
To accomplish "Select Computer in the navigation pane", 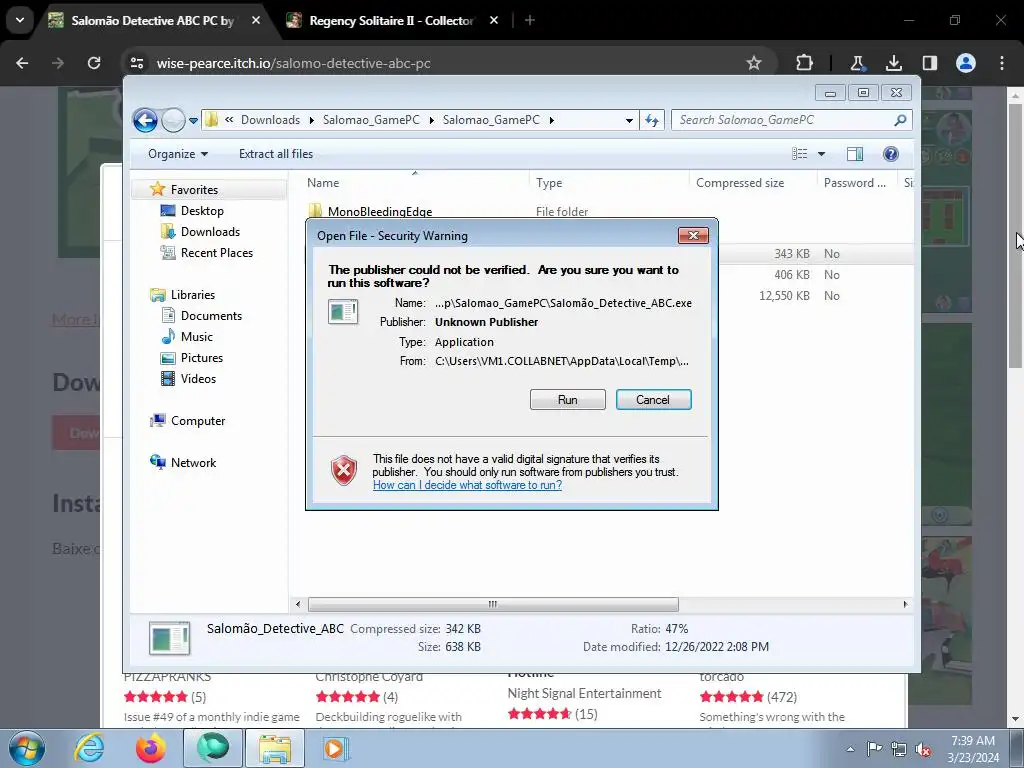I will coord(197,421).
